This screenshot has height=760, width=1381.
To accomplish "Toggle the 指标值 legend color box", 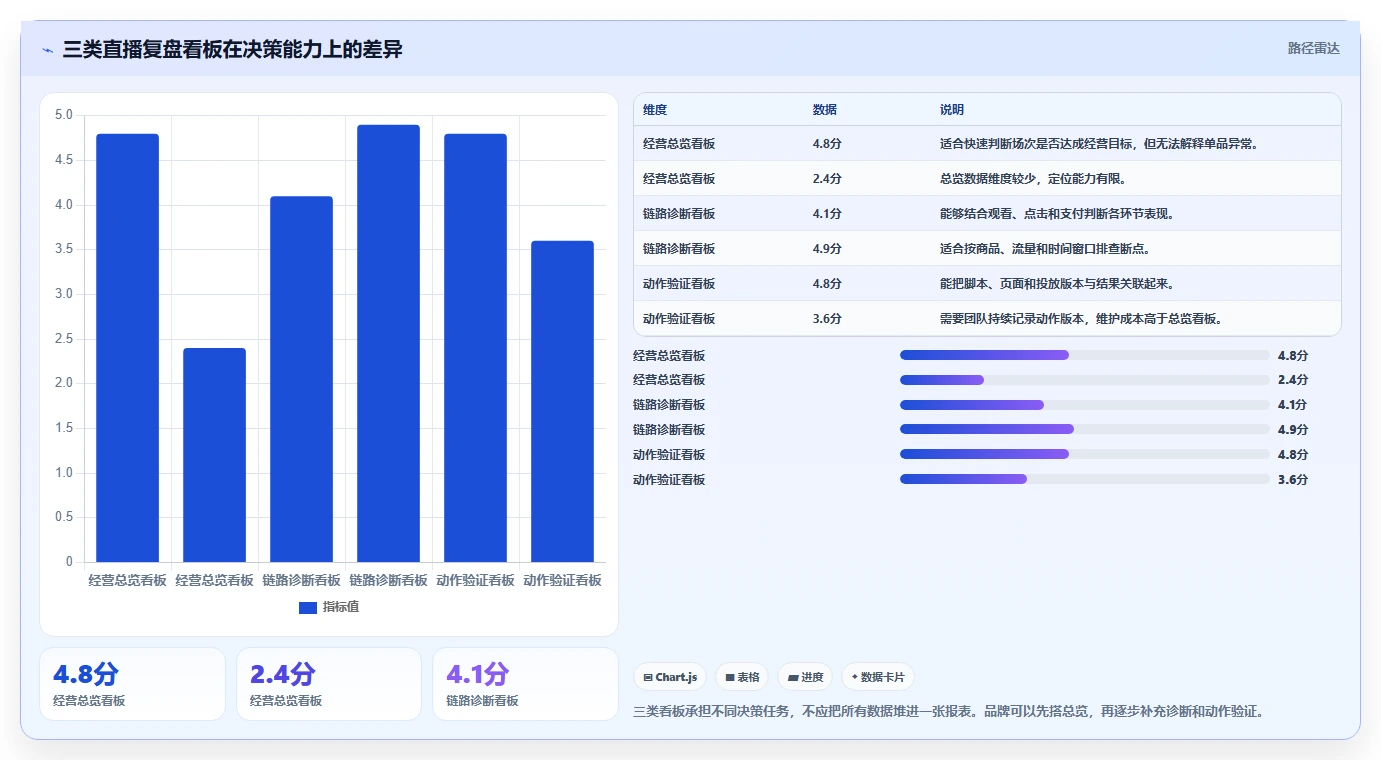I will [x=308, y=607].
